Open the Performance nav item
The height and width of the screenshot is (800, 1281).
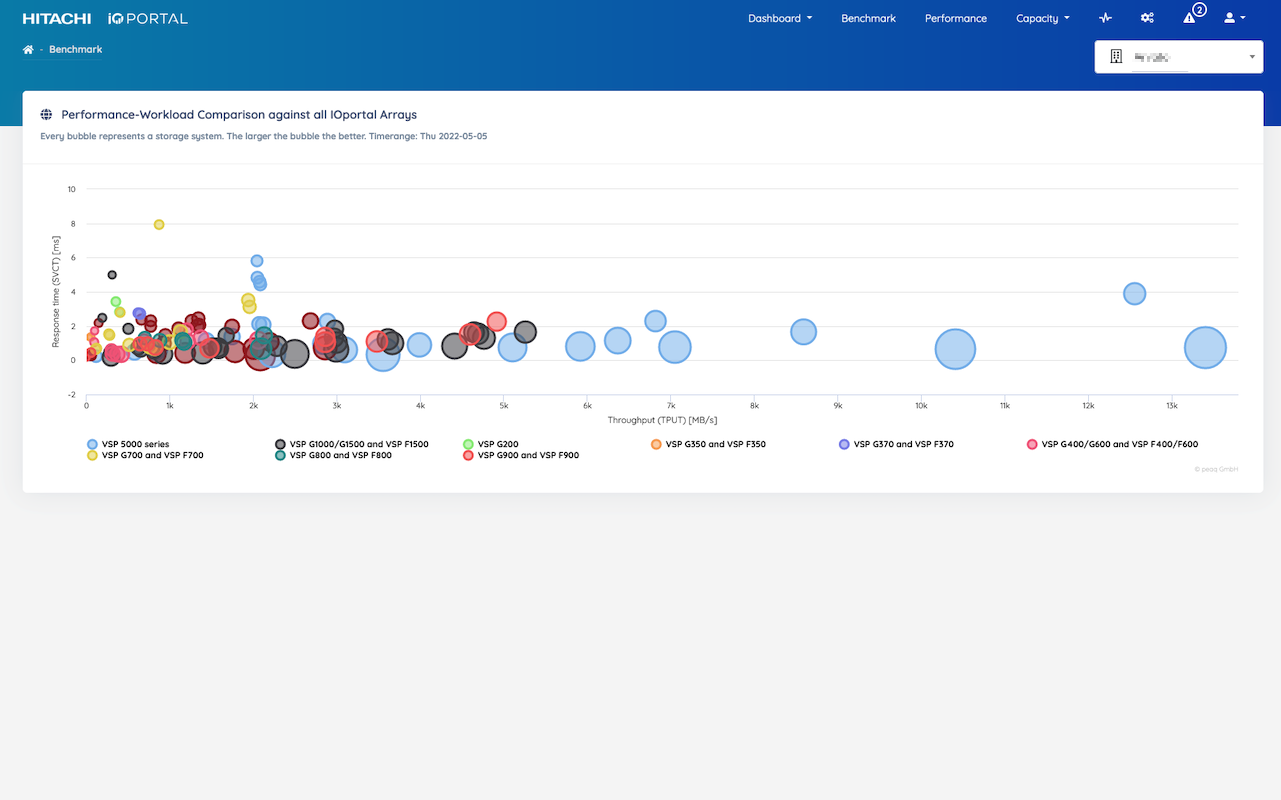point(955,19)
